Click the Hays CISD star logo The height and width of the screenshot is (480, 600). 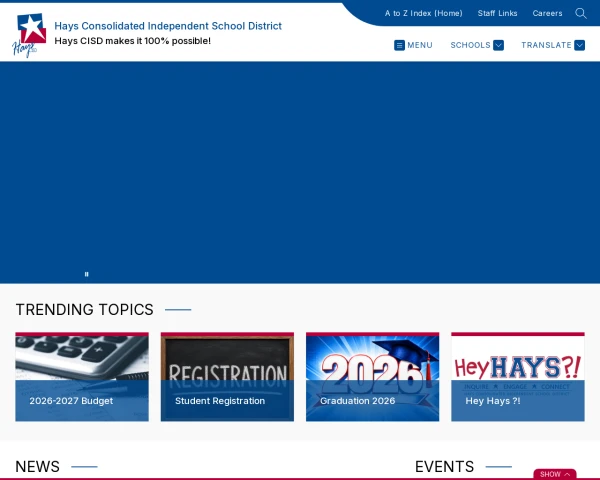29,35
